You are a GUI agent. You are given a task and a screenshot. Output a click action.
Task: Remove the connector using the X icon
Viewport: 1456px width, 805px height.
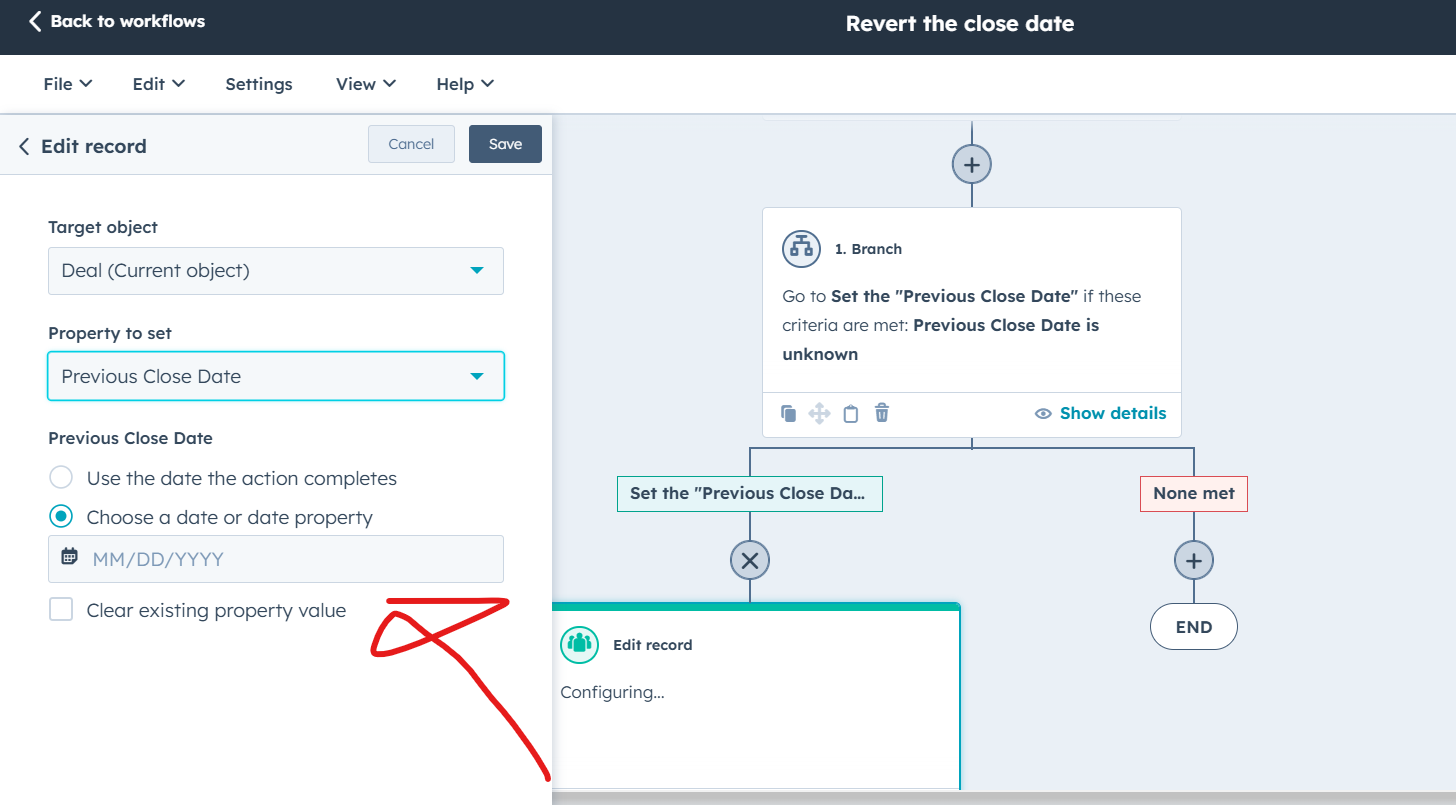tap(749, 560)
